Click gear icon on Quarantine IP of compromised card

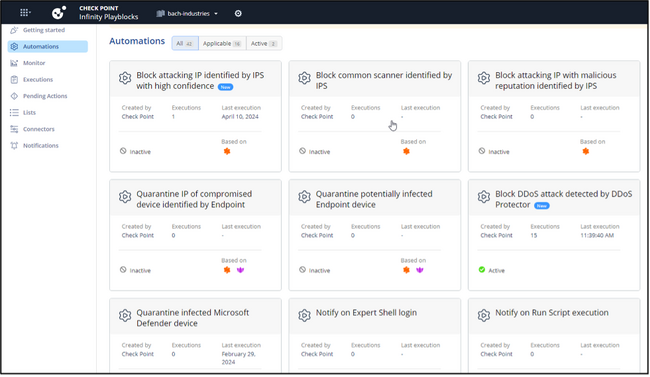pyautogui.click(x=125, y=197)
